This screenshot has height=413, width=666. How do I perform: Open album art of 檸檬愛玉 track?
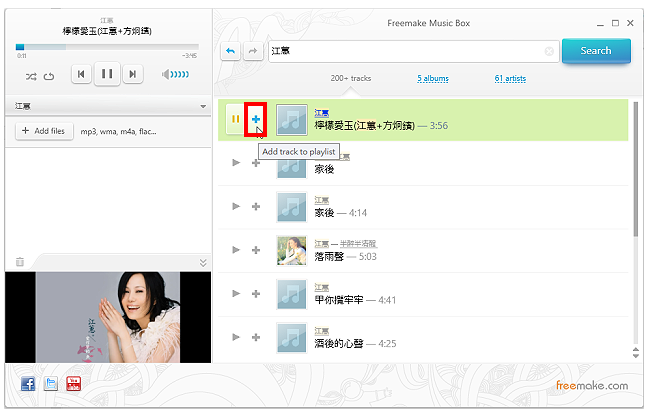click(x=292, y=120)
